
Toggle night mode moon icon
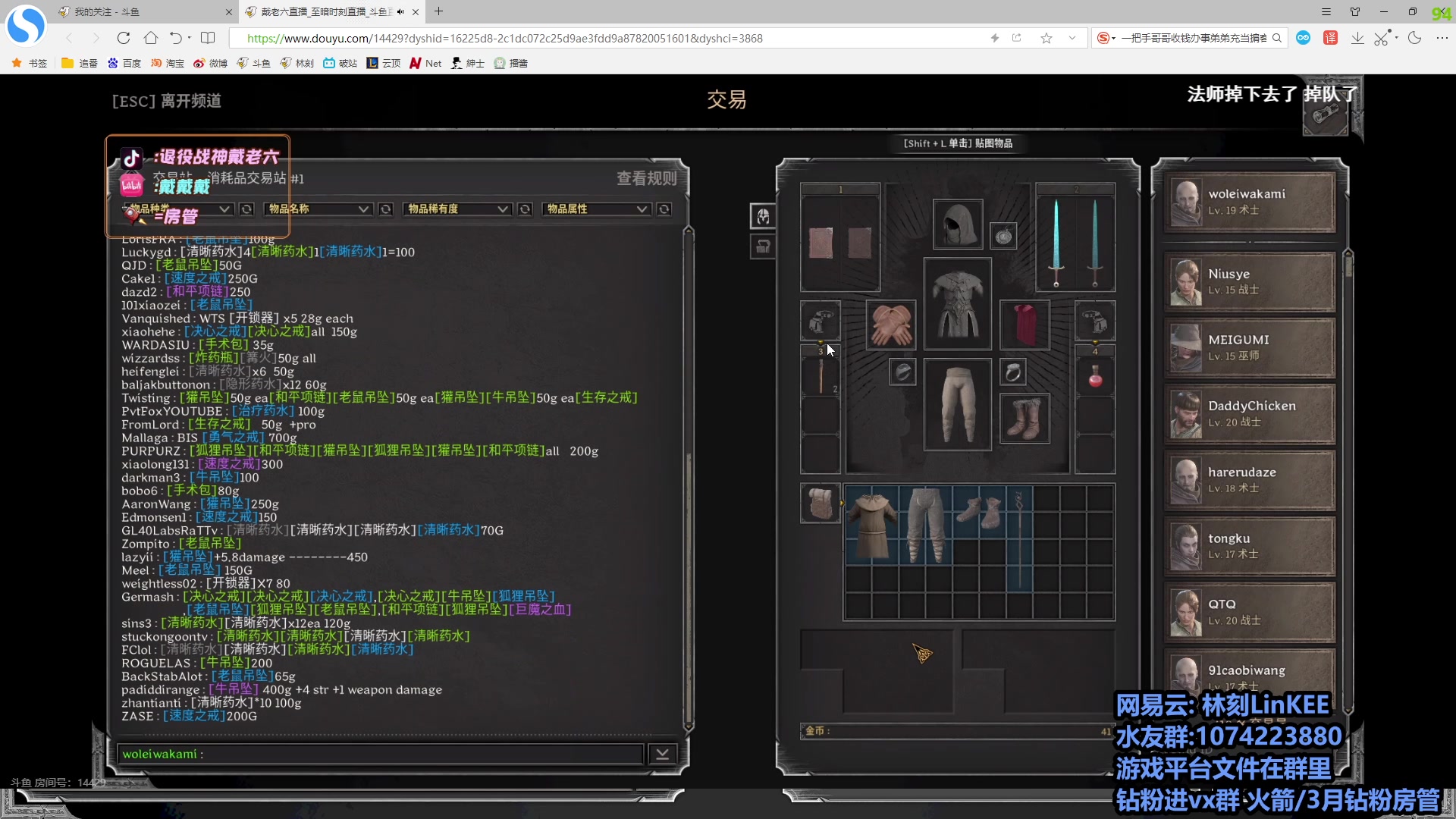[x=1414, y=38]
